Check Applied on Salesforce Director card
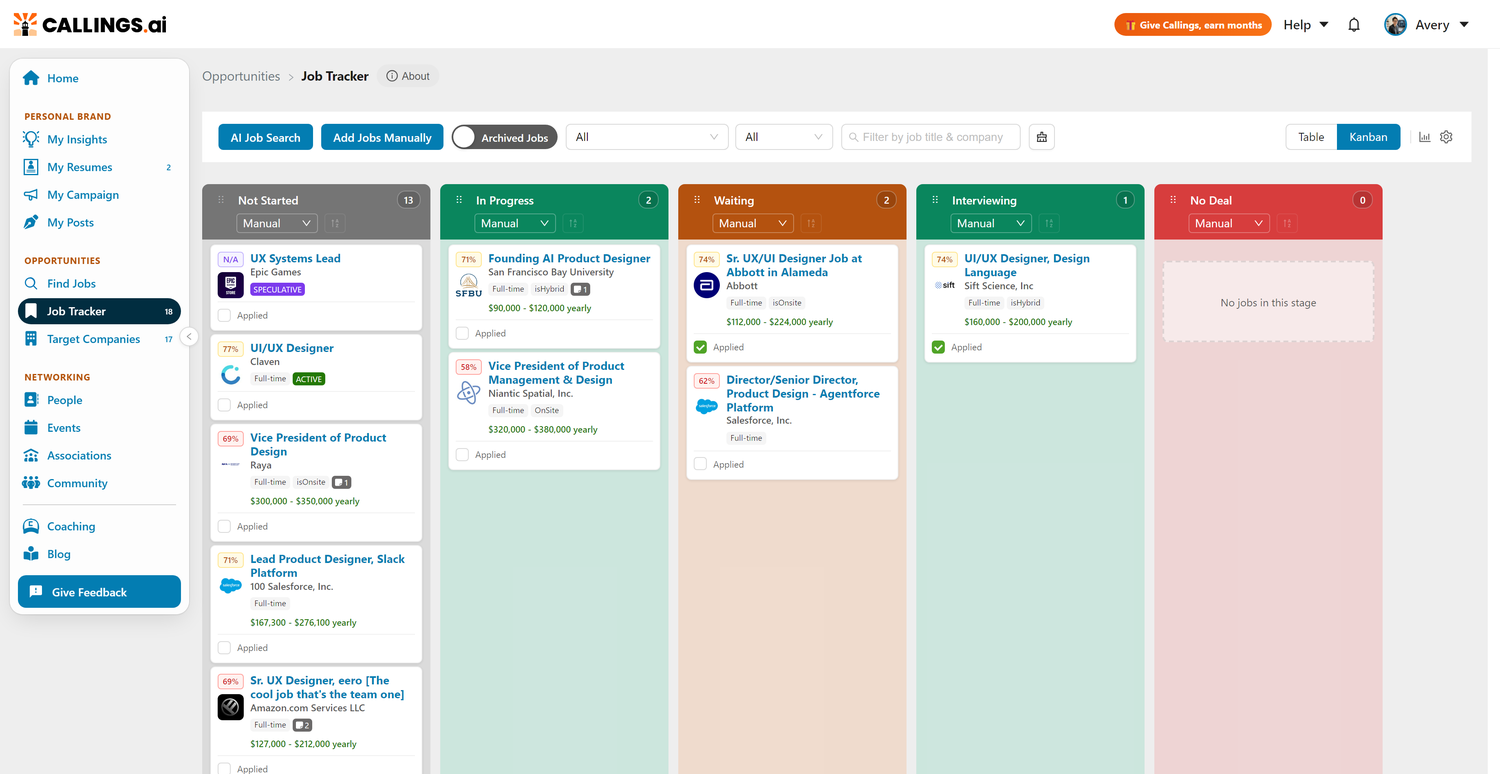Image resolution: width=1500 pixels, height=774 pixels. click(700, 464)
